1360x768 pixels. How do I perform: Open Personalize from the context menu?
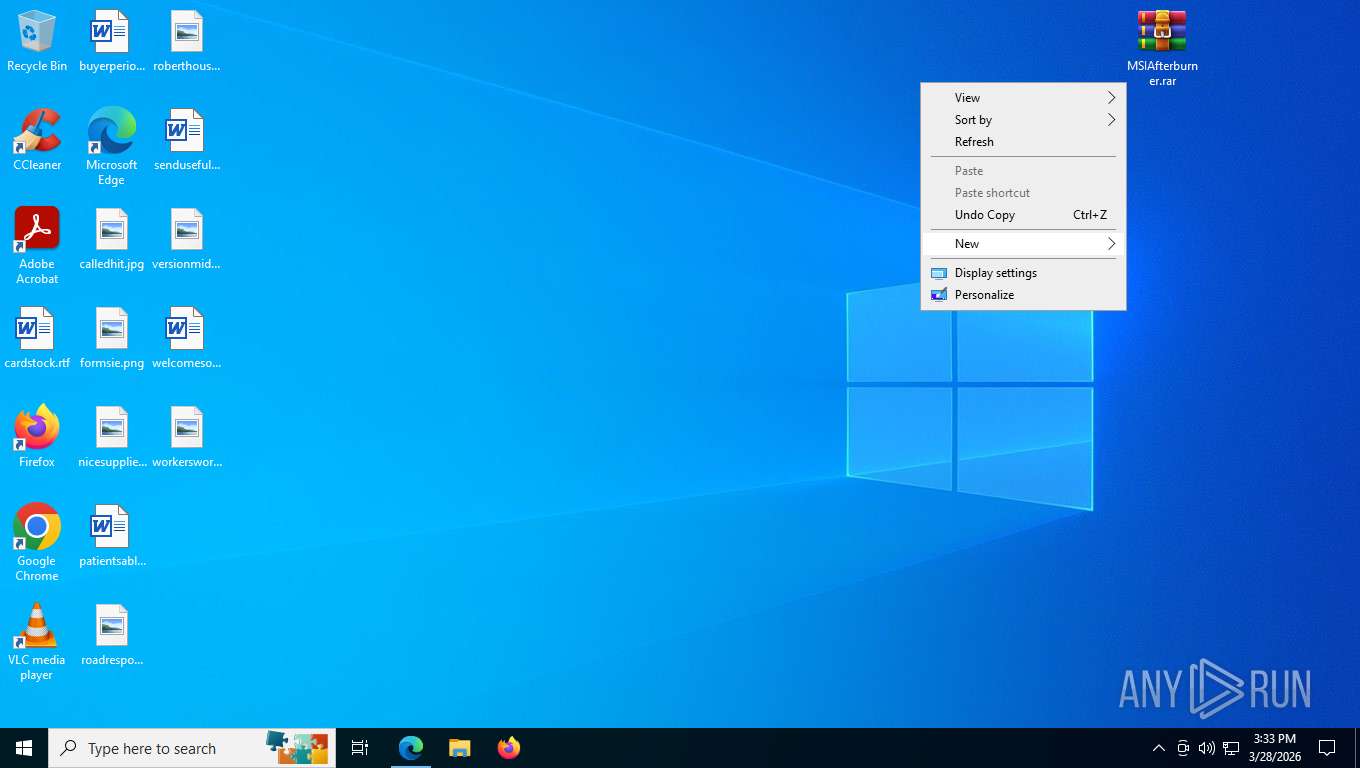[x=1023, y=295]
